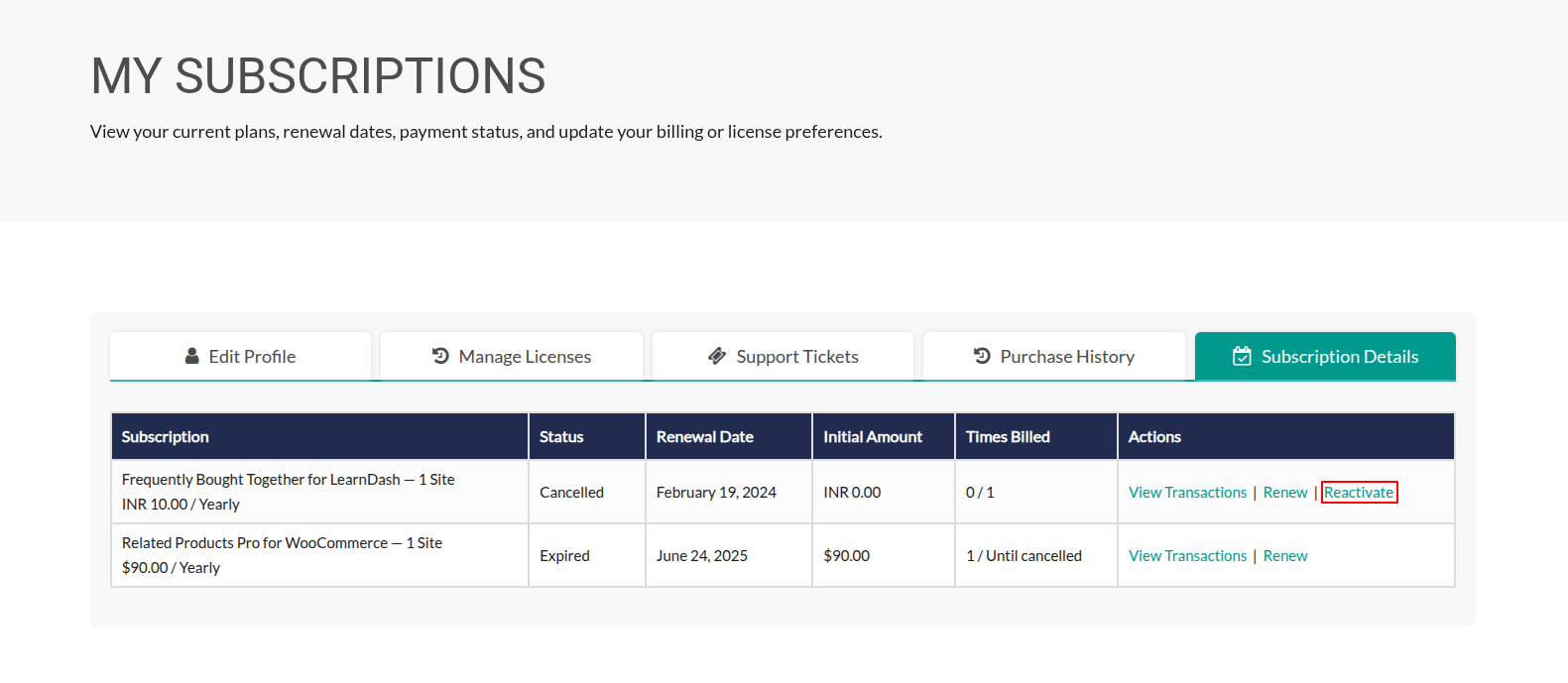Renew the cancelled LearnDash subscription

click(x=1285, y=493)
